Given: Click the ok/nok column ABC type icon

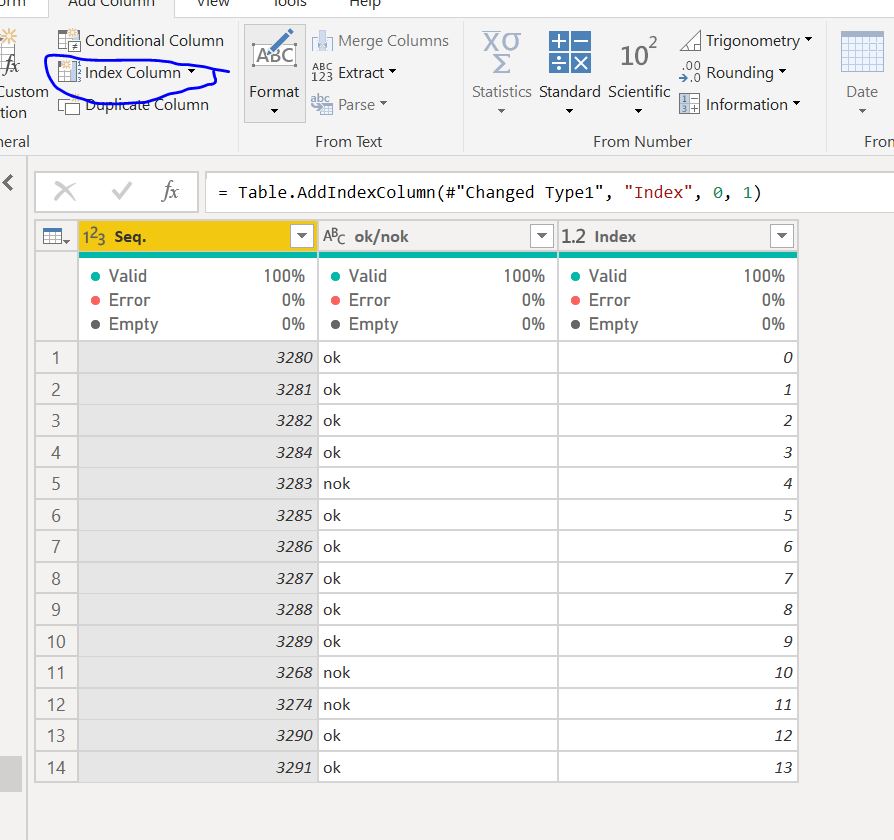Looking at the screenshot, I should (x=334, y=236).
